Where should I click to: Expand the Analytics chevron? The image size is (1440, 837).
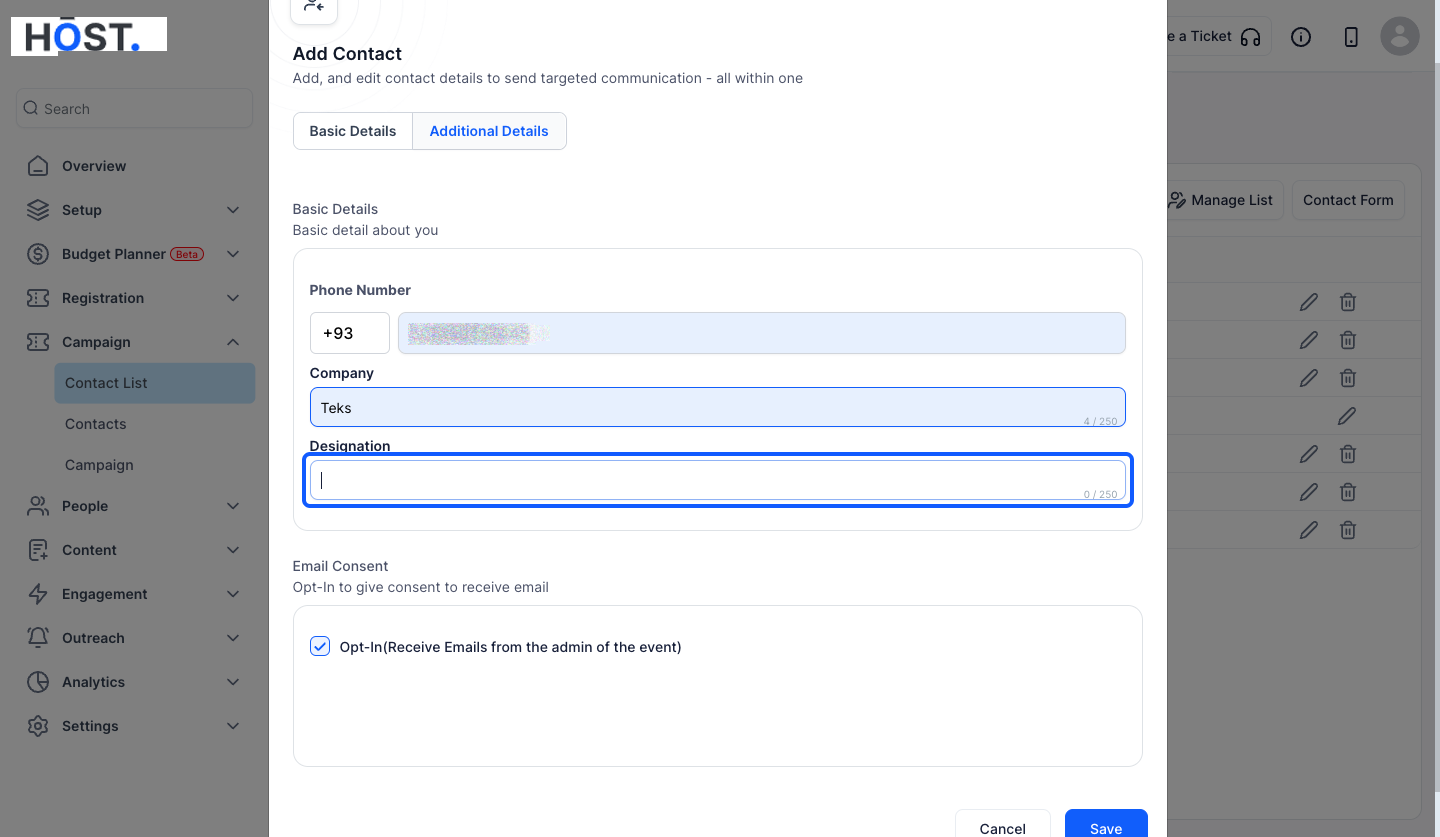click(233, 682)
